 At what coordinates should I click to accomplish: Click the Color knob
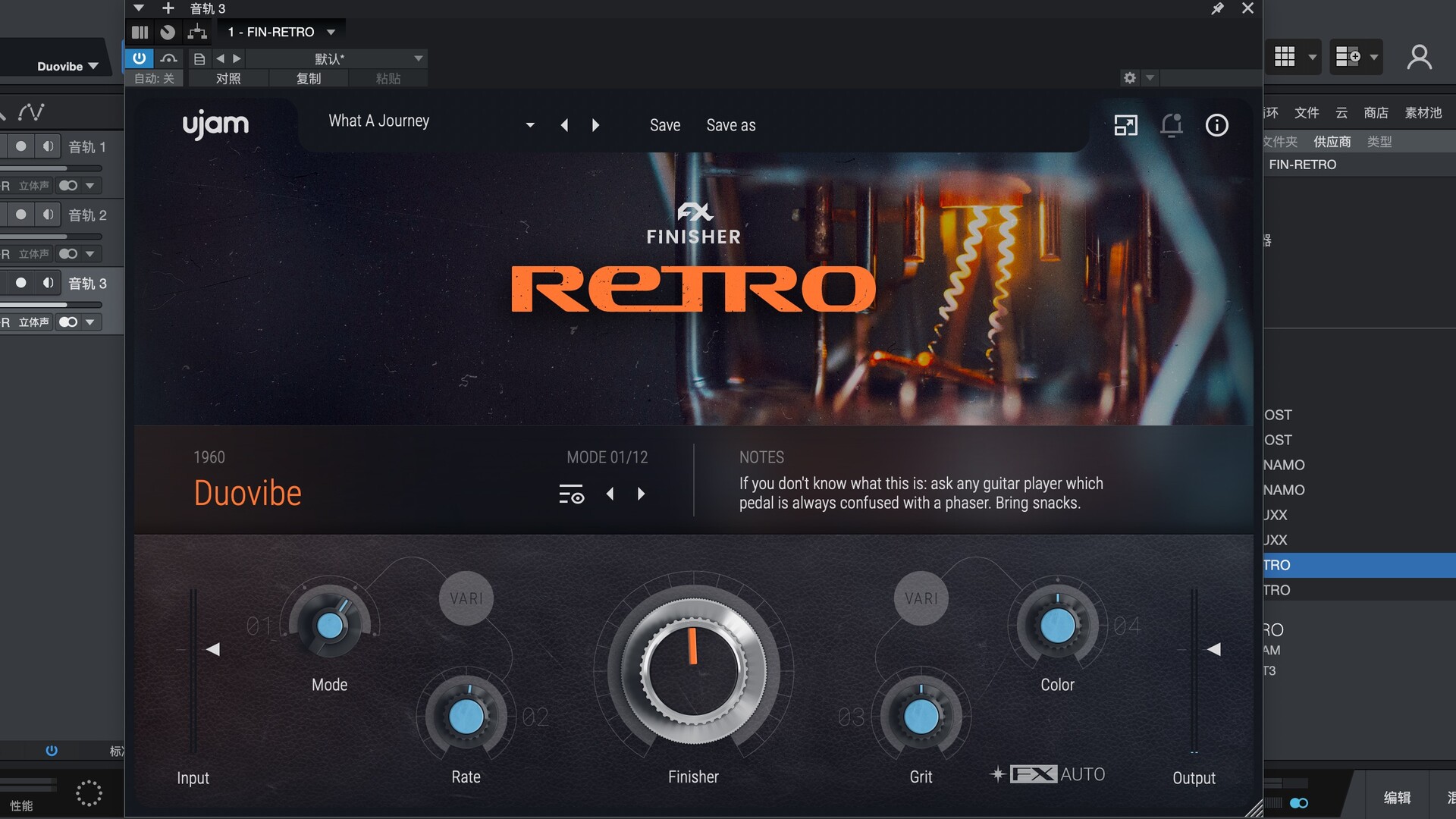[x=1058, y=626]
